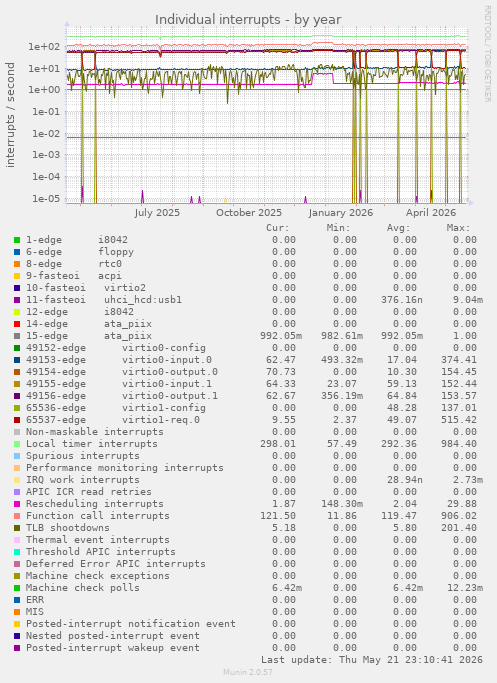This screenshot has height=683, width=497.
Task: Click the red 14-edge ata_piix swatch
Action: click(17, 324)
